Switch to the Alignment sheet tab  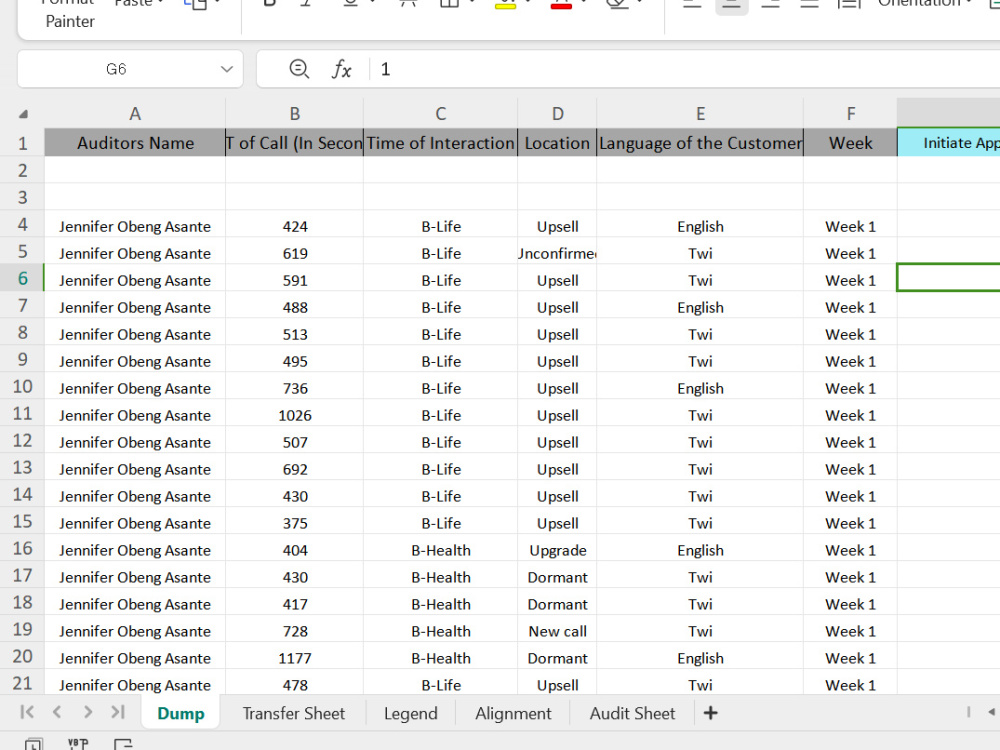[513, 713]
